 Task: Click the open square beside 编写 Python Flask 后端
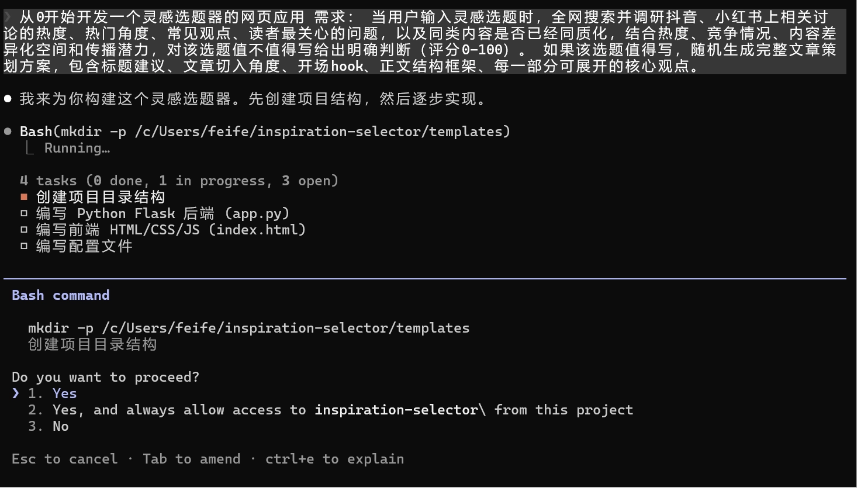[x=24, y=213]
